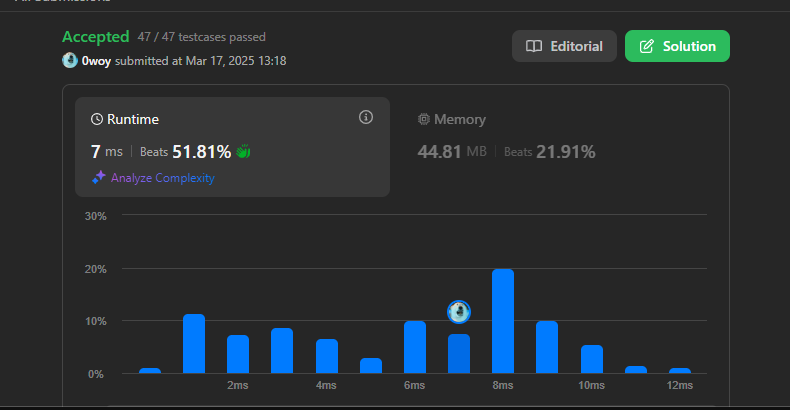Click the '47 / 47 testcases passed' text
Viewport: 790px width, 410px height.
point(202,37)
